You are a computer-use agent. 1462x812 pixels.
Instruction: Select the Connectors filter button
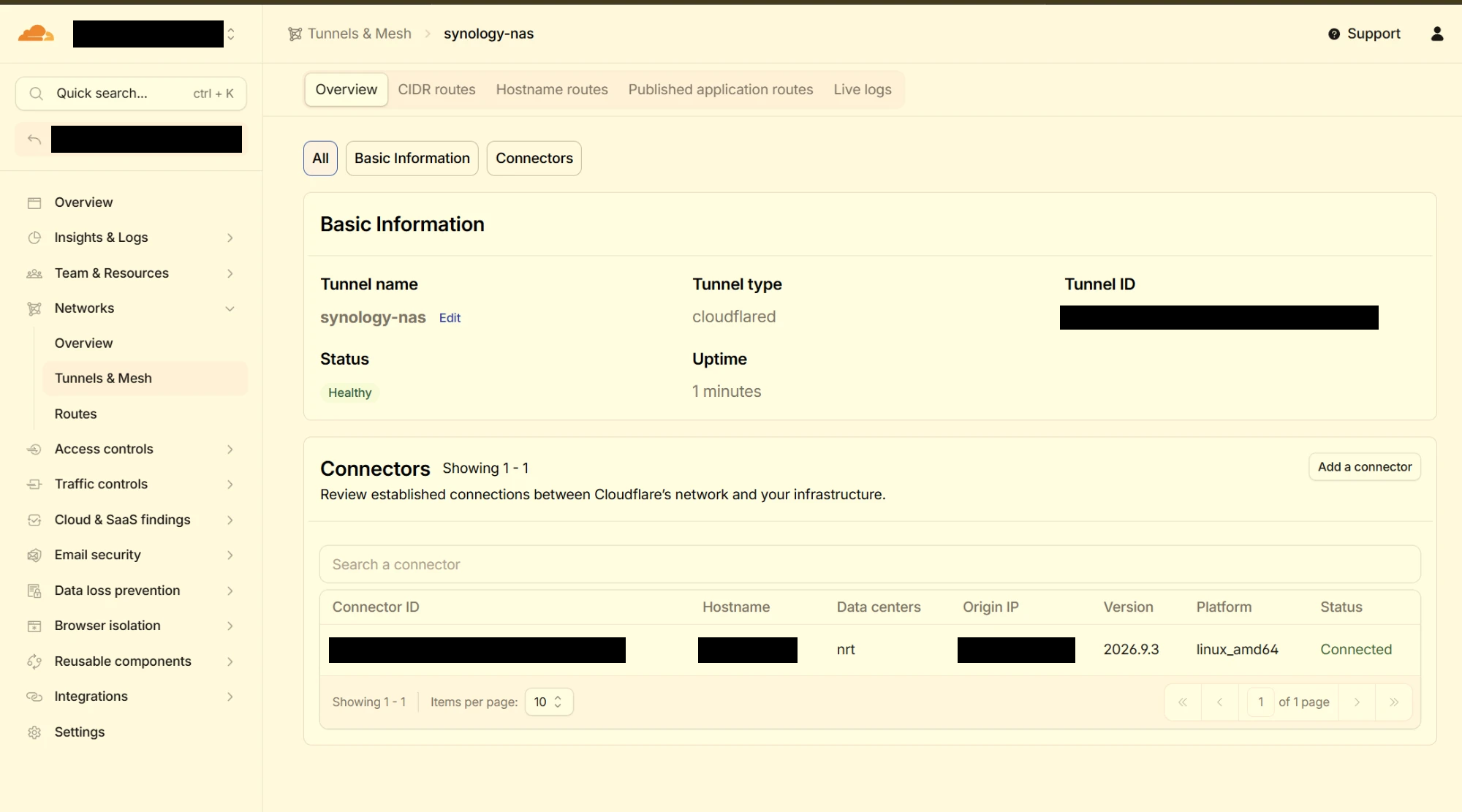click(x=534, y=159)
